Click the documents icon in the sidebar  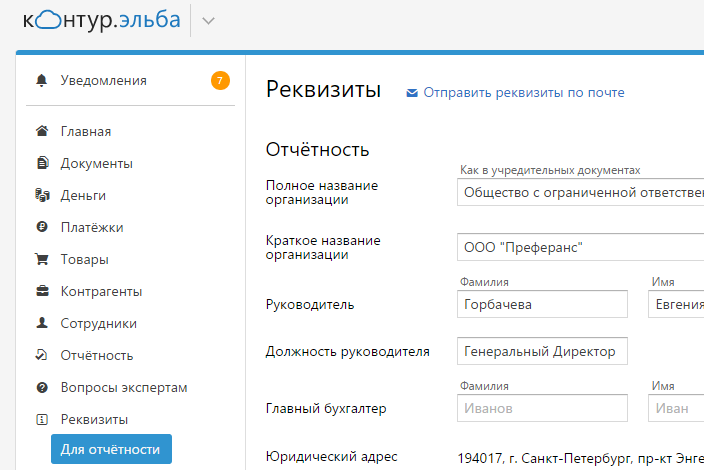42,163
